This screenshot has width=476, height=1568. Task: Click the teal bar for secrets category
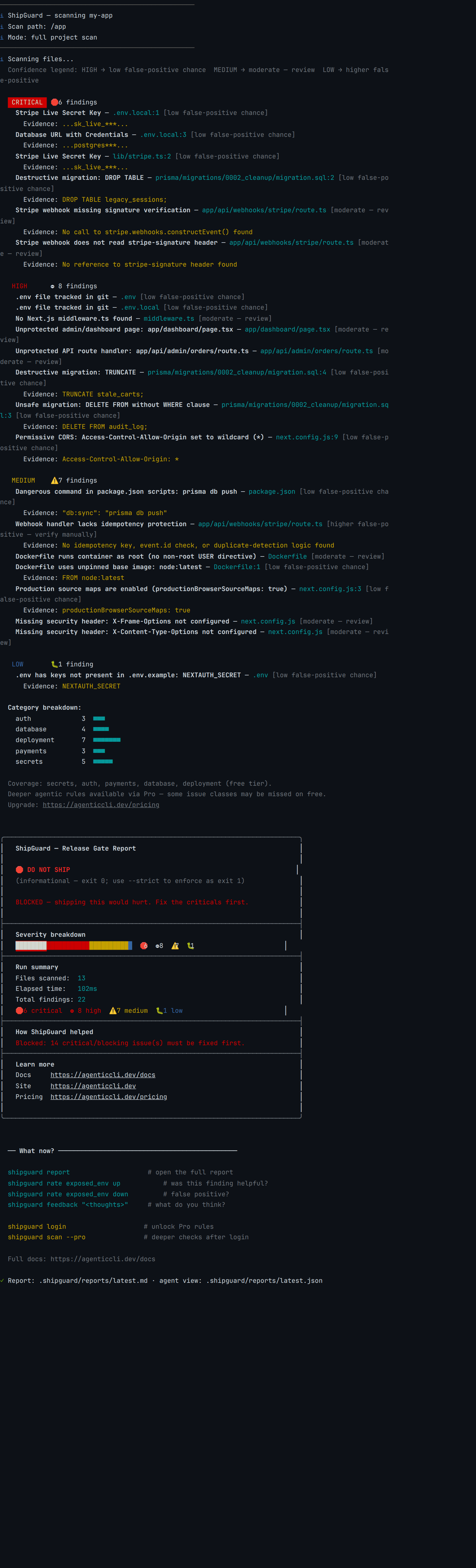[x=103, y=762]
